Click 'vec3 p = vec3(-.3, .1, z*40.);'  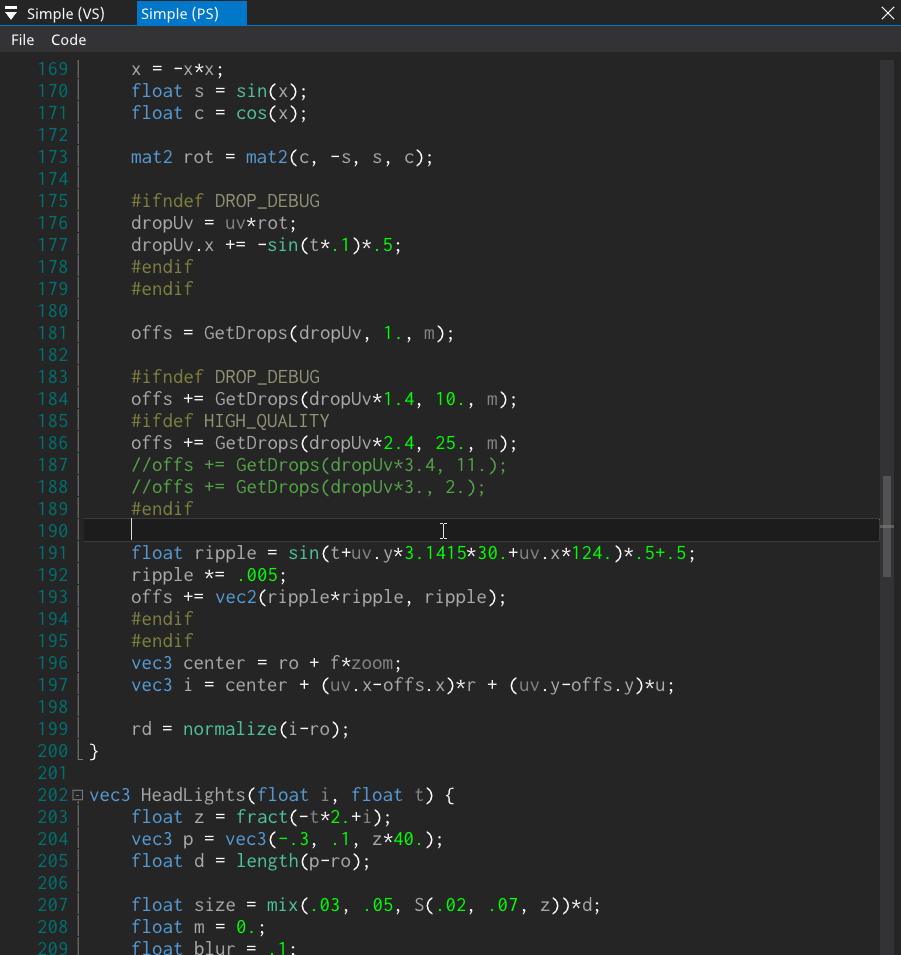pos(287,839)
